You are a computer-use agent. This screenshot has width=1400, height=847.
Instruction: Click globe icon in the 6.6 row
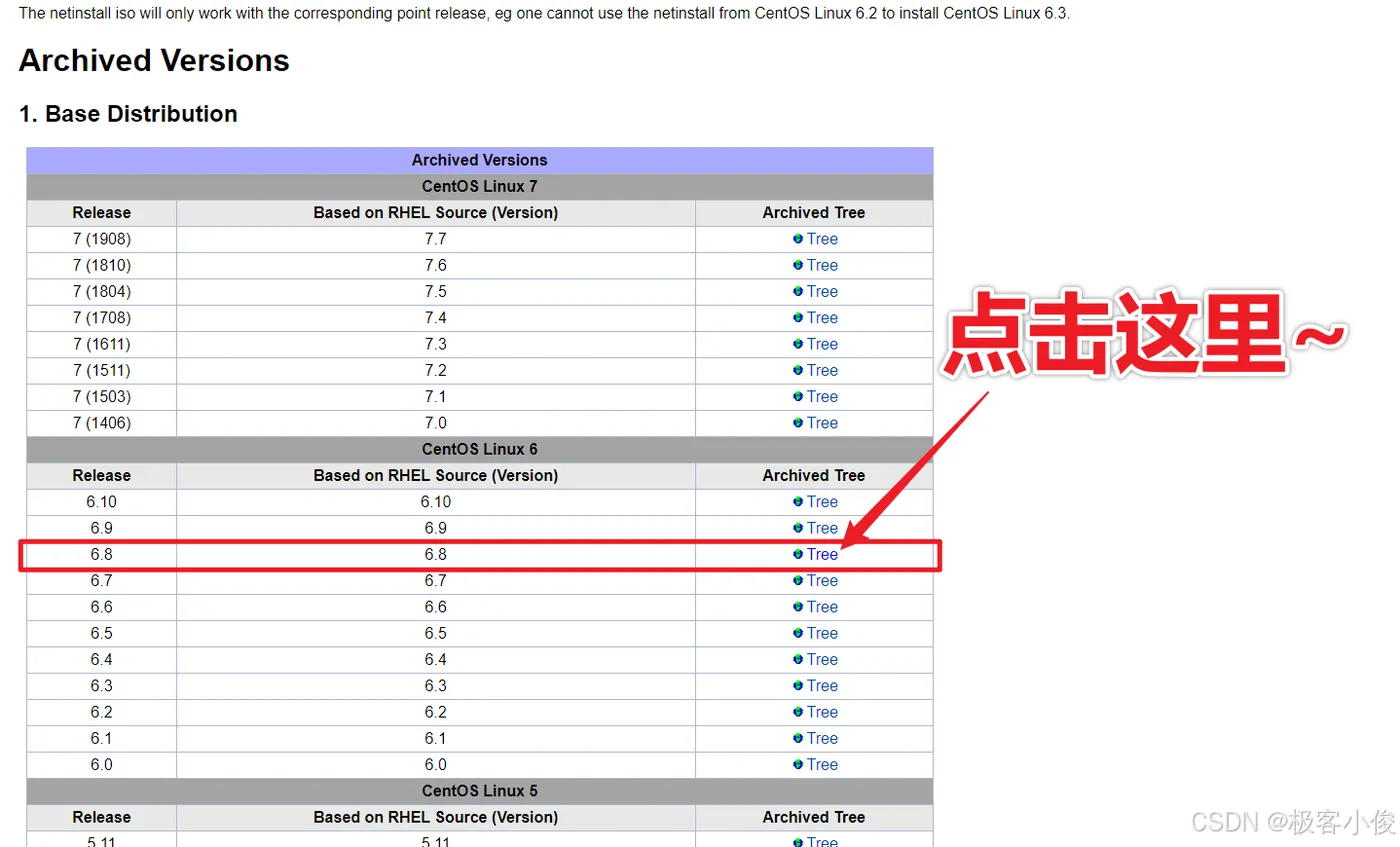pyautogui.click(x=798, y=607)
